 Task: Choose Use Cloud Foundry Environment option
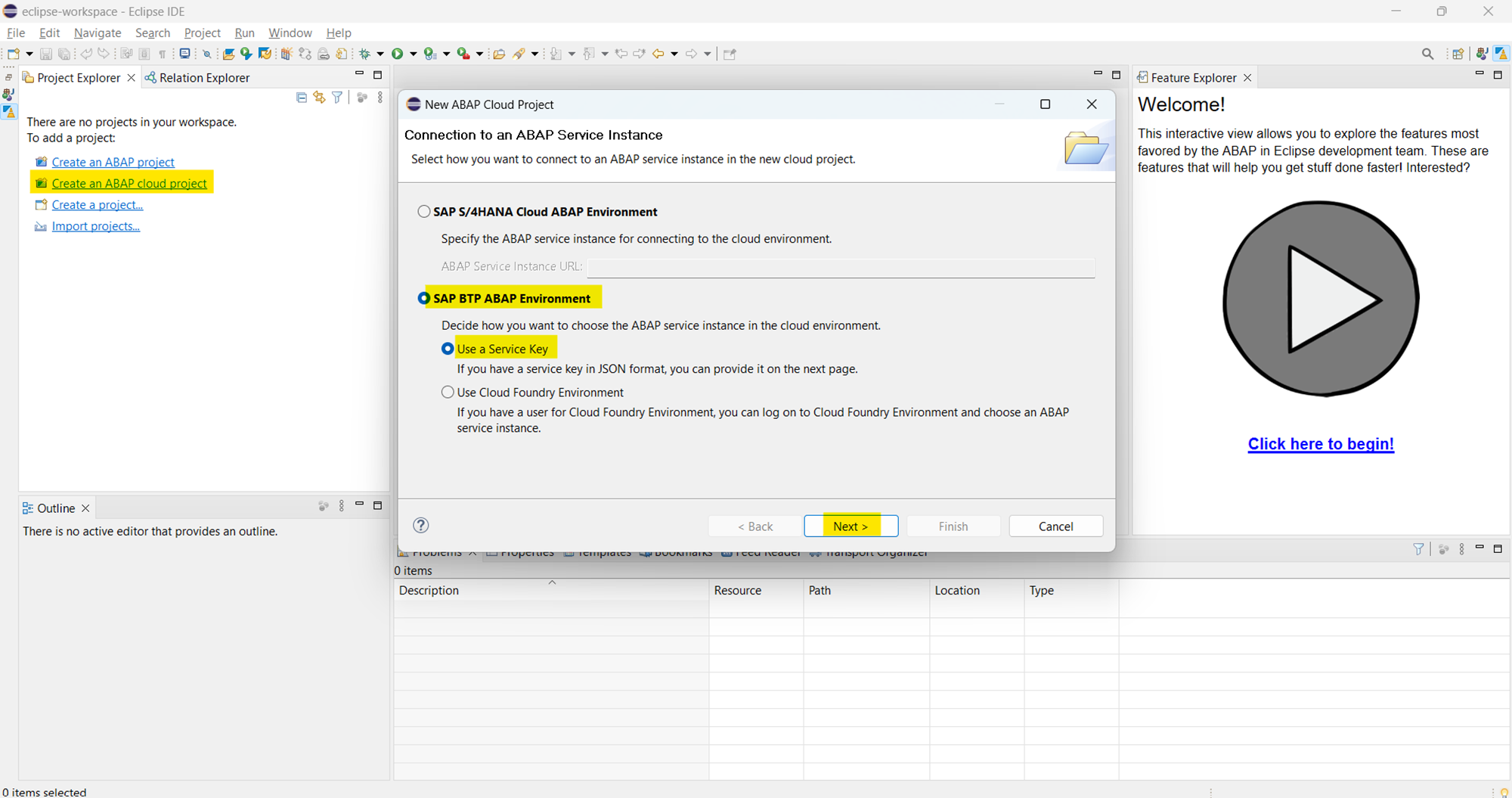(448, 393)
